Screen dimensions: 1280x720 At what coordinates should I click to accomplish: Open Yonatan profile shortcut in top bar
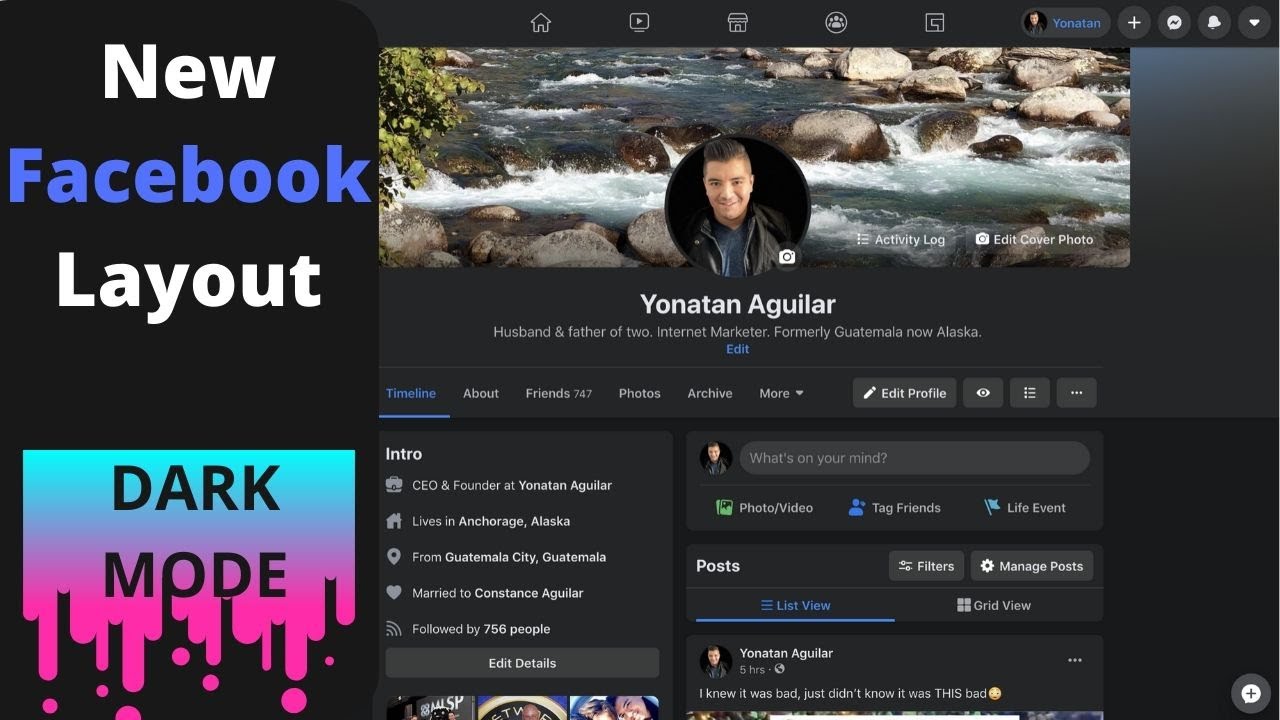point(1065,23)
